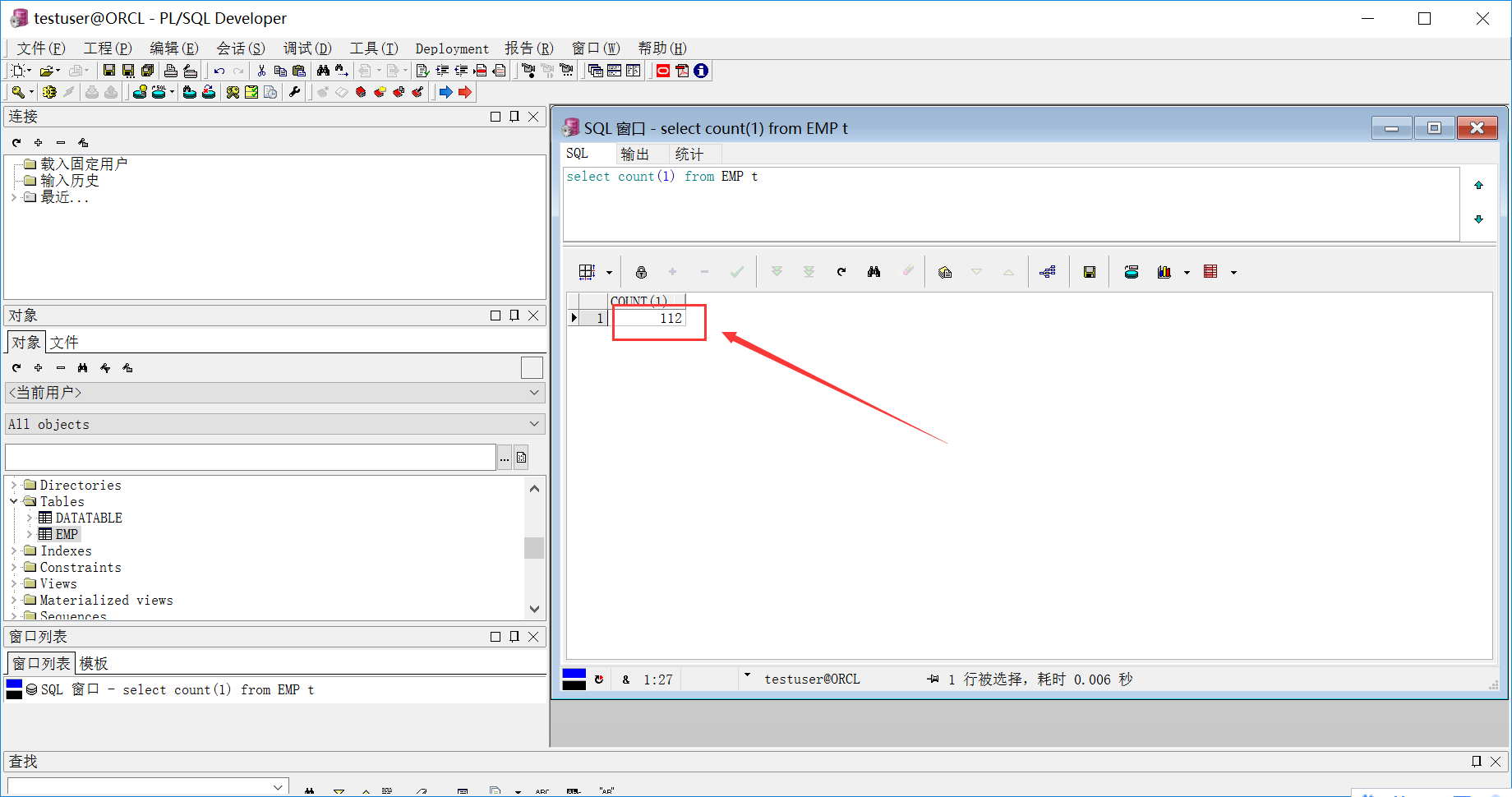Toggle the pin on the 窗口列表 panel
This screenshot has height=797, width=1512.
[514, 637]
